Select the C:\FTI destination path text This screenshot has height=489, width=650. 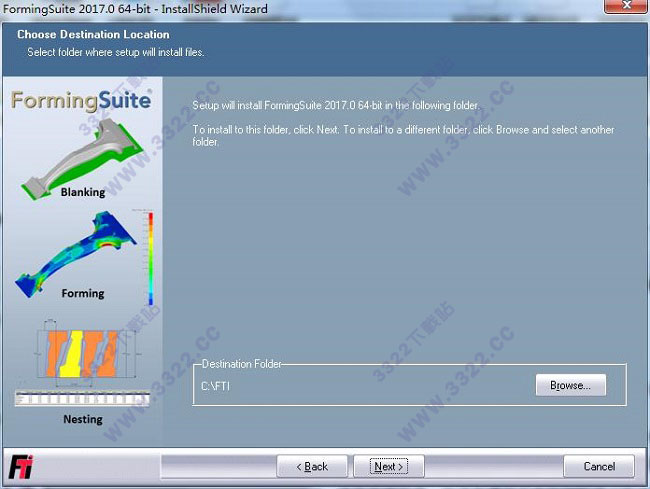[x=215, y=386]
